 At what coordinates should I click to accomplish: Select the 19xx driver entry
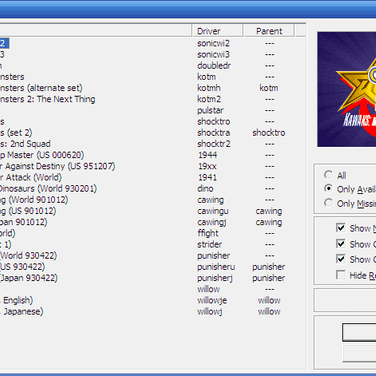tap(207, 166)
